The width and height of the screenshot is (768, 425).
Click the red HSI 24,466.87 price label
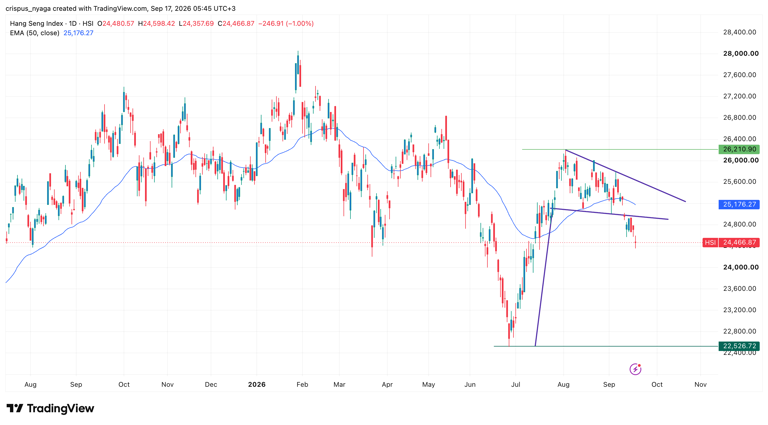731,242
